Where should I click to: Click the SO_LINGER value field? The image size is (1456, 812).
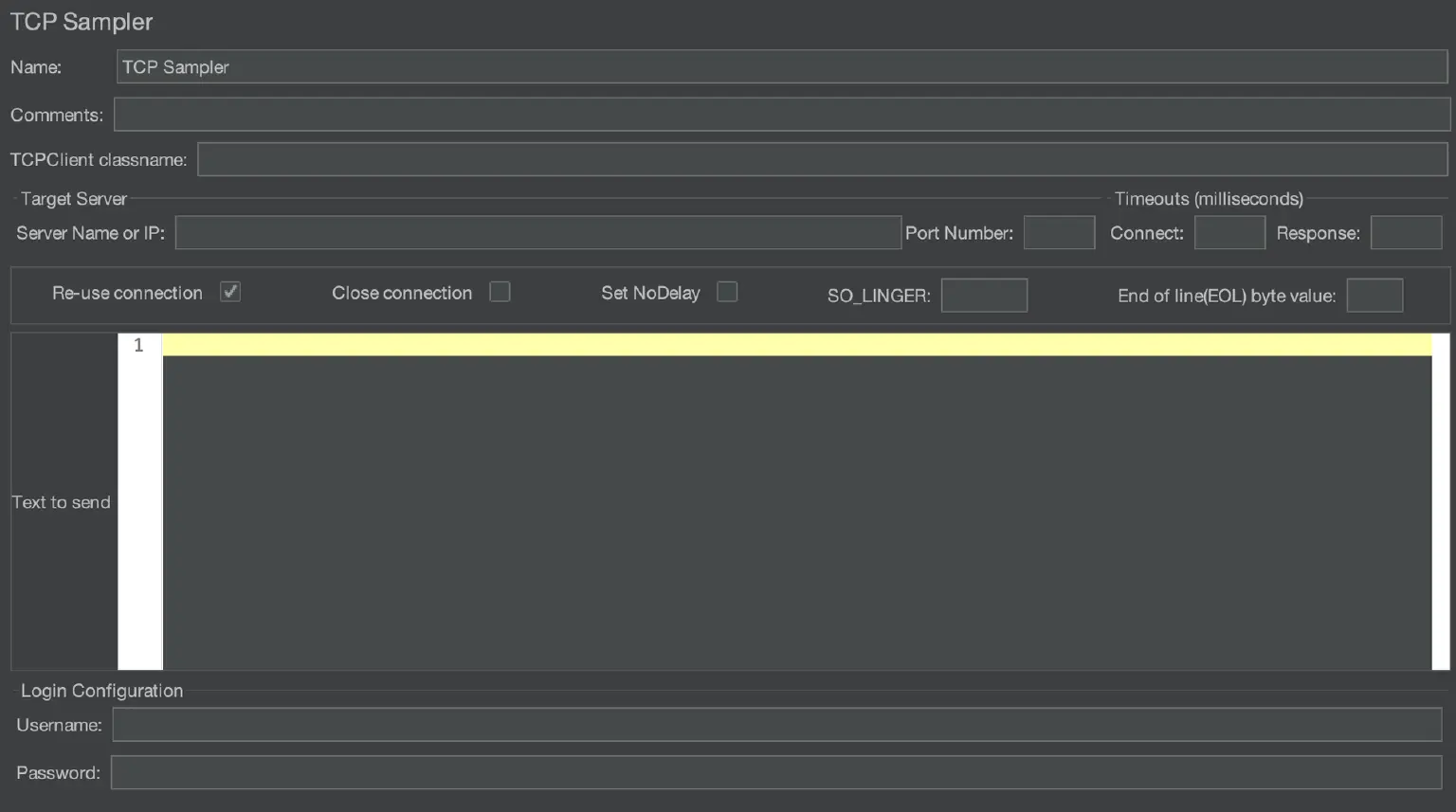984,295
